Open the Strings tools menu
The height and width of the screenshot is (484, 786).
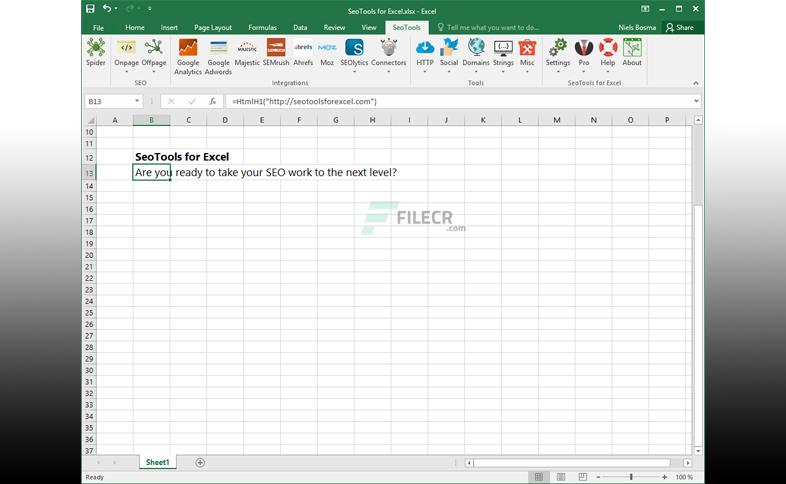[503, 56]
